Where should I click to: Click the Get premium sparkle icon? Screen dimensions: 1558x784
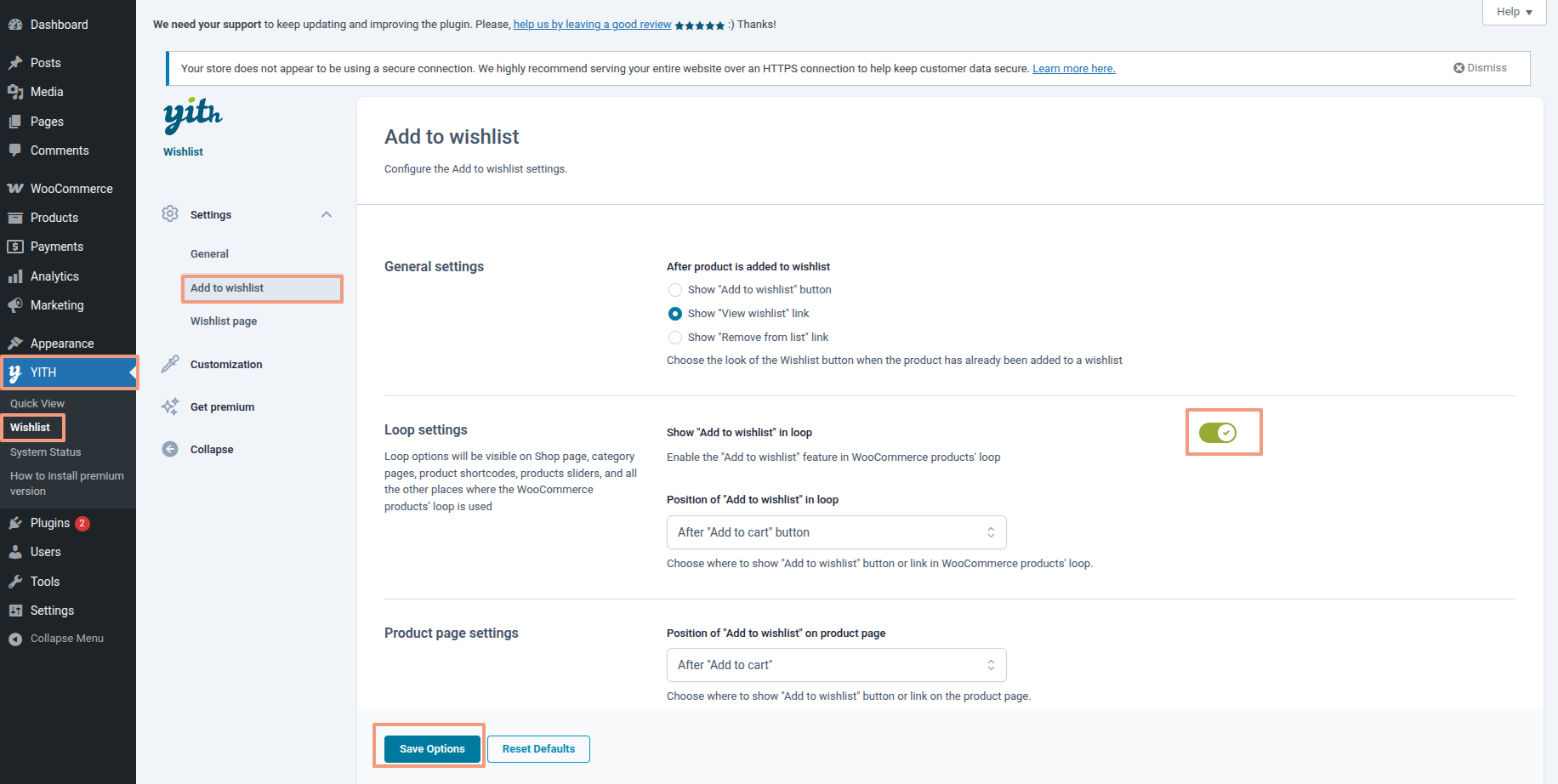[170, 406]
